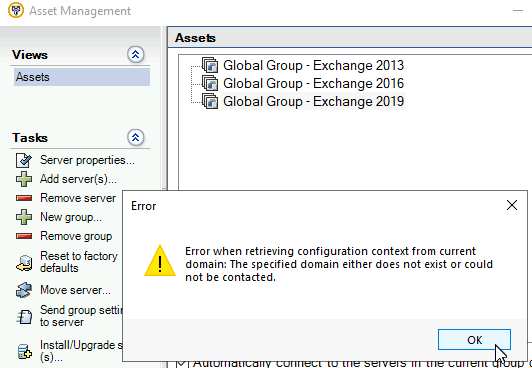Click OK in the Error dialog

click(474, 340)
